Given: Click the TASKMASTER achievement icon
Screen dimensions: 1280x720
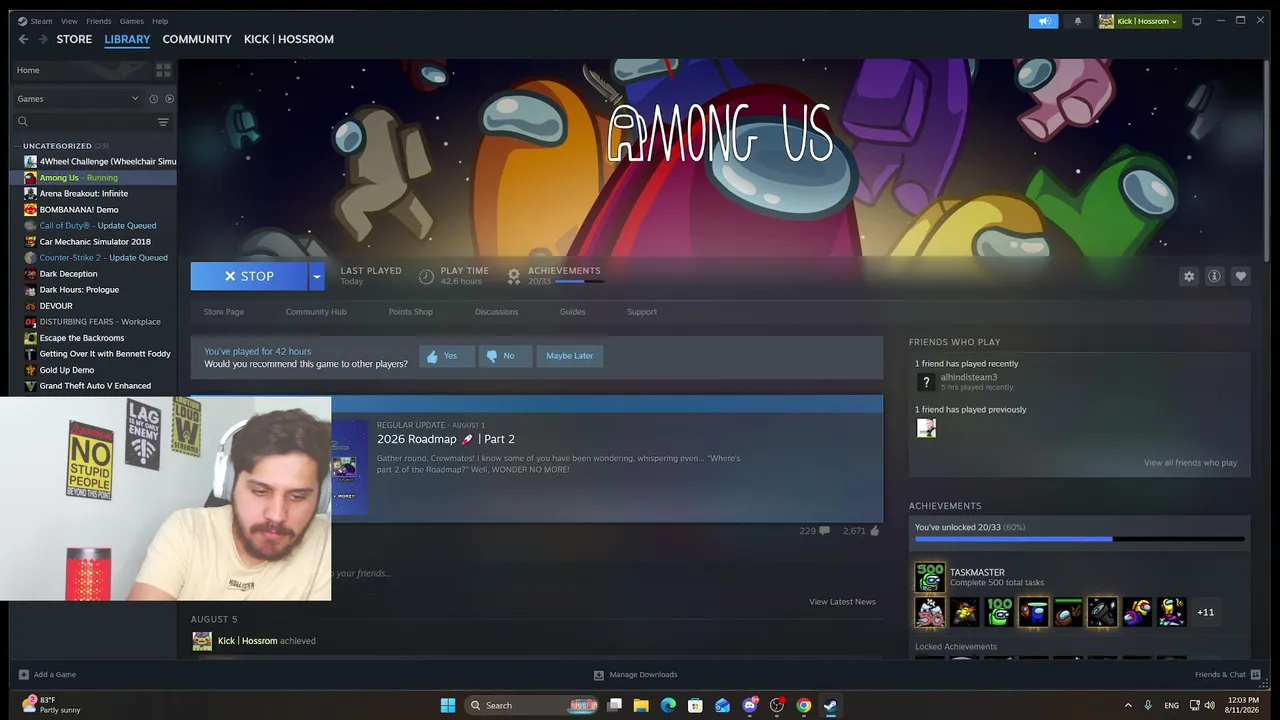Looking at the screenshot, I should pyautogui.click(x=929, y=577).
